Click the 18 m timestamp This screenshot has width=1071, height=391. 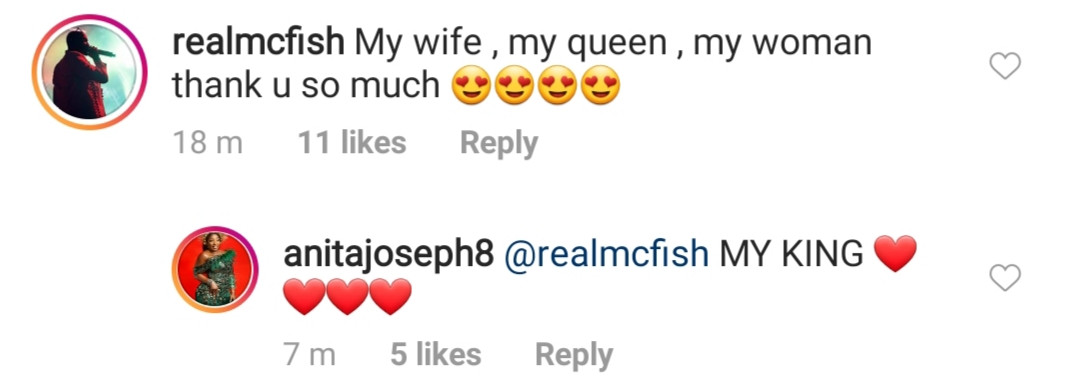(208, 144)
